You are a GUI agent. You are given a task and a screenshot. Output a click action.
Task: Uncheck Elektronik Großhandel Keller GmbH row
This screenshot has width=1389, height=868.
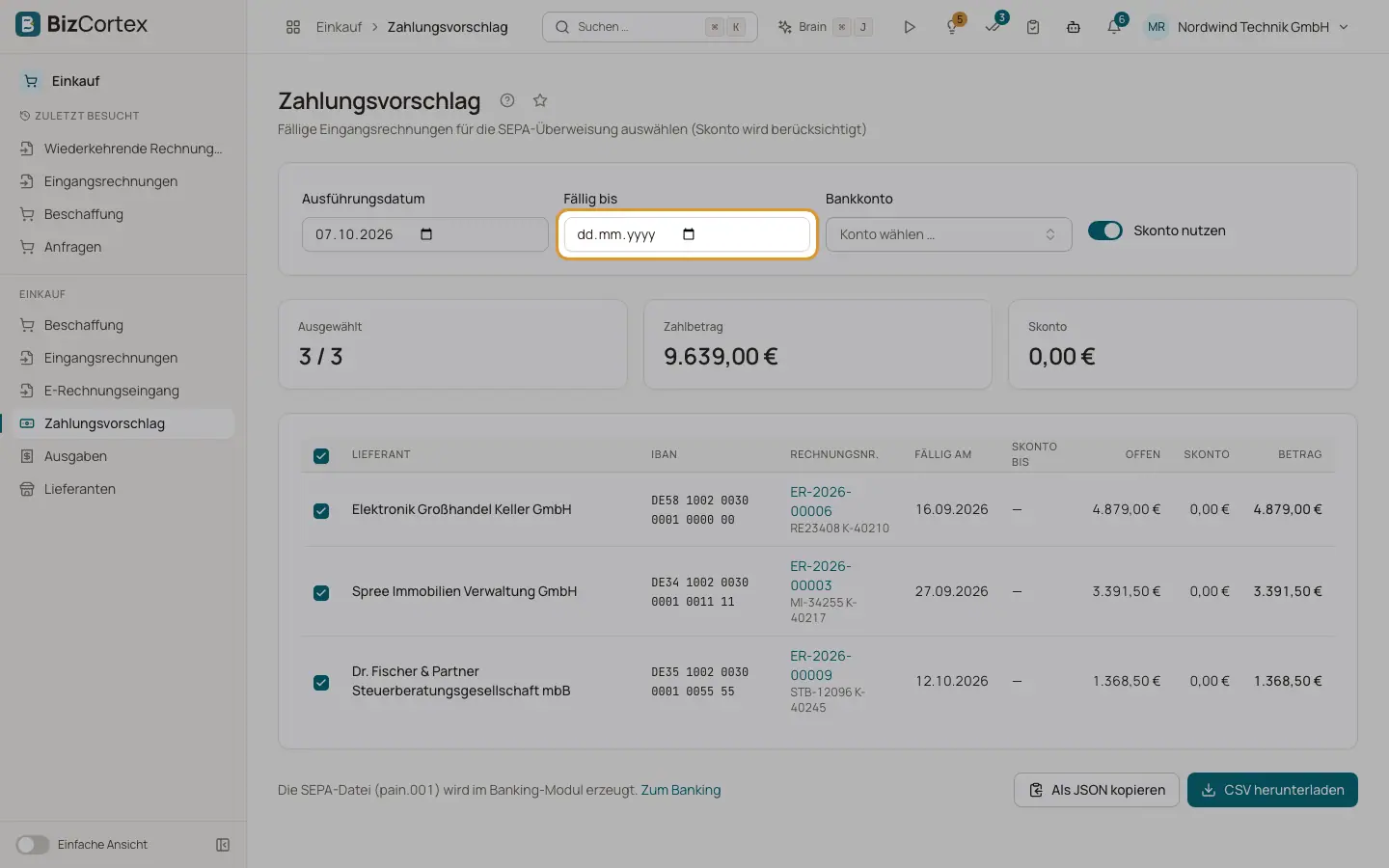point(321,510)
